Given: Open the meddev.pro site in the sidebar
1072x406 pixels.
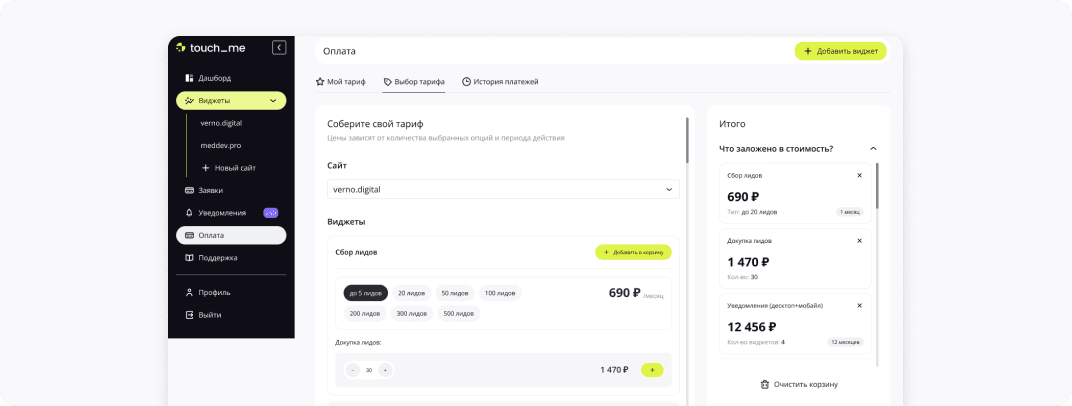Looking at the screenshot, I should click(x=220, y=146).
